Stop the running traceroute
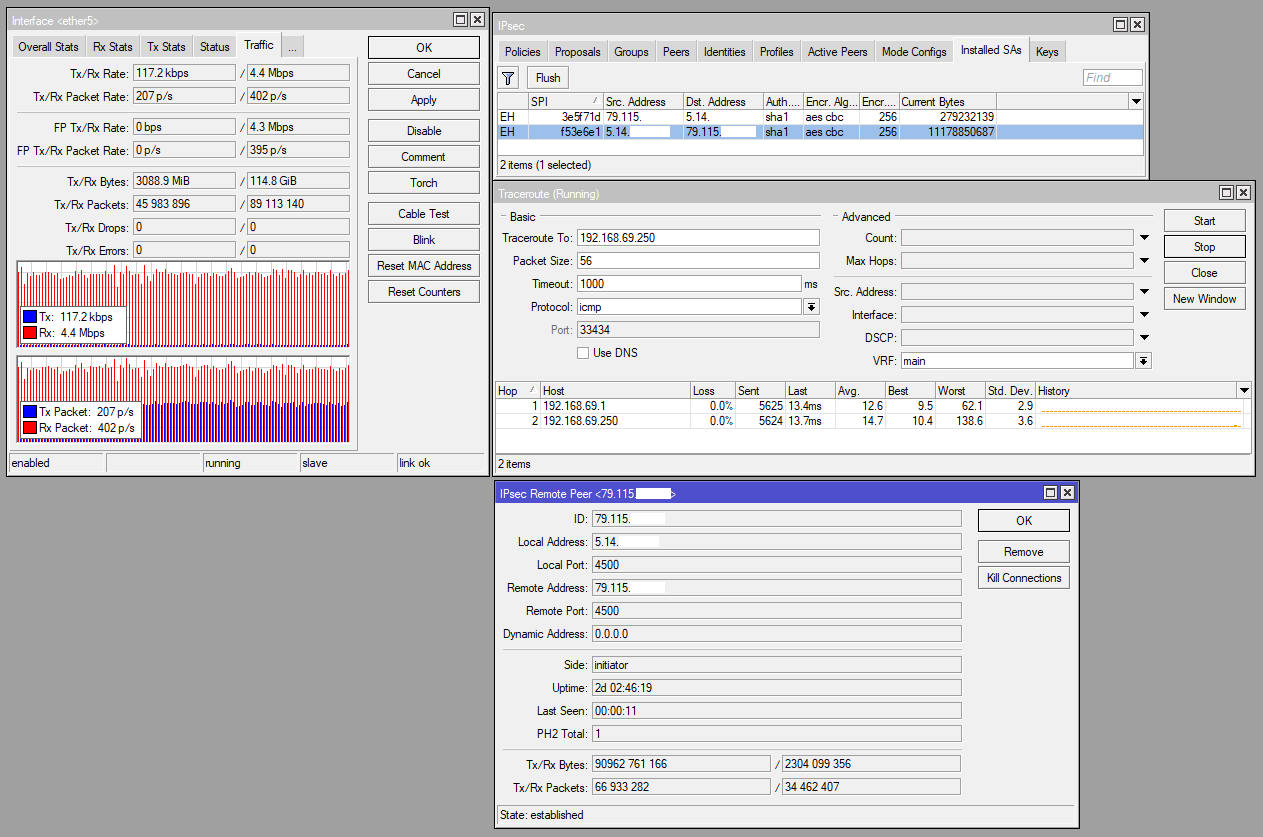 pos(1204,247)
